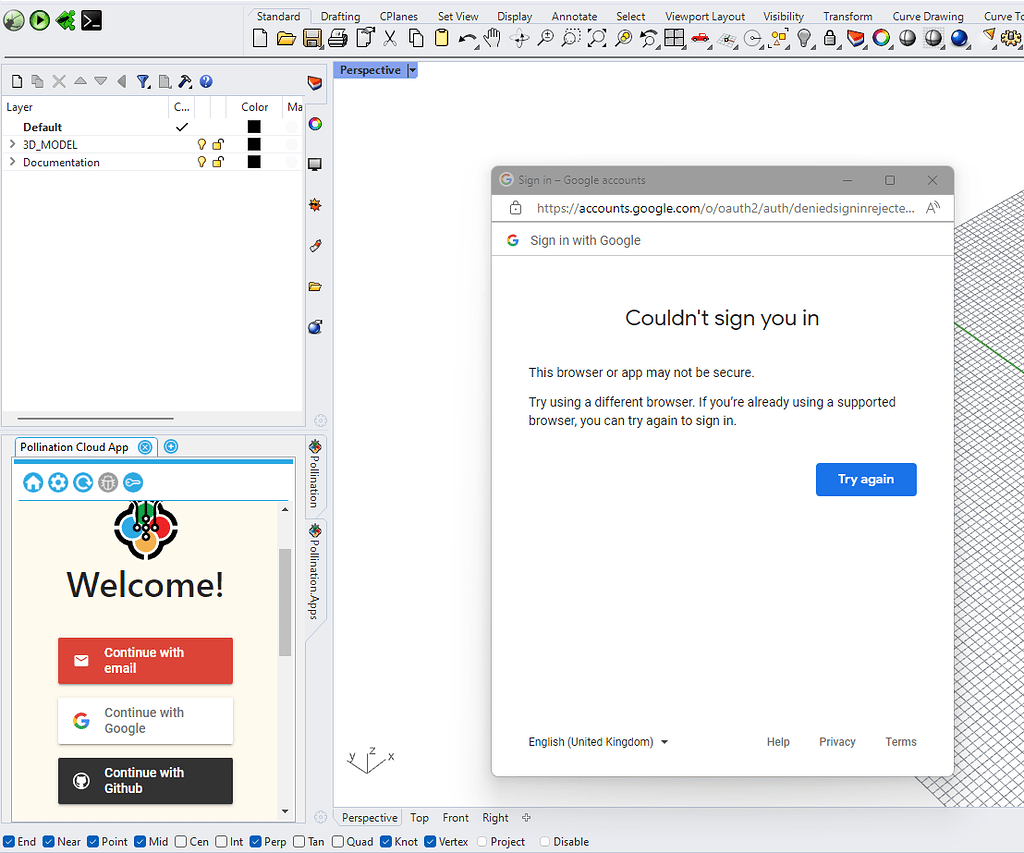Change color swatch of the Default layer

click(x=254, y=127)
